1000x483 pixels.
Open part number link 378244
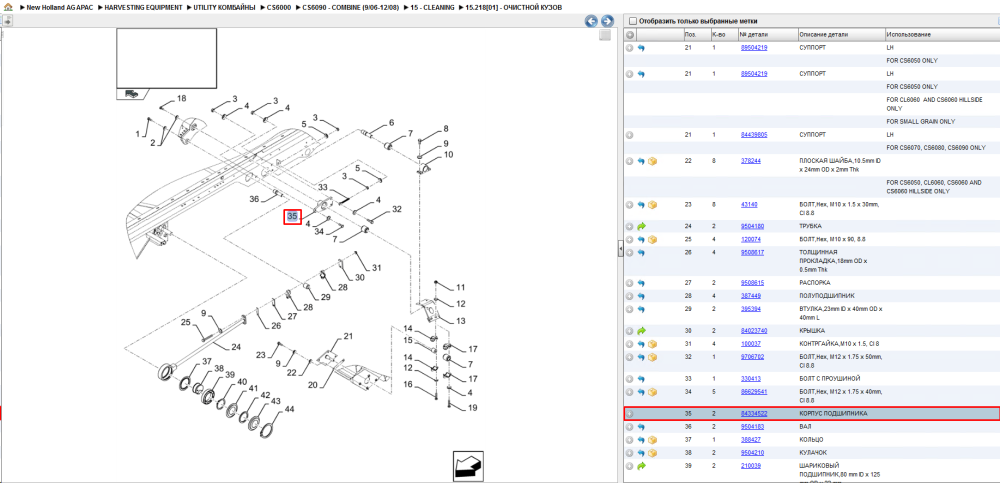coord(750,161)
